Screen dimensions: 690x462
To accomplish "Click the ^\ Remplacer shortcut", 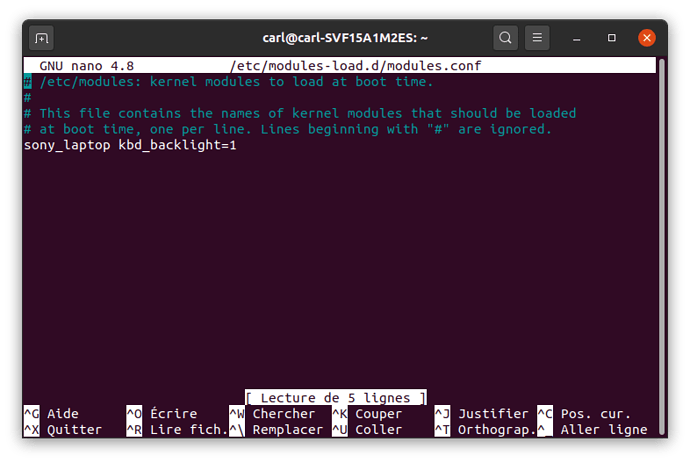I will (x=275, y=430).
